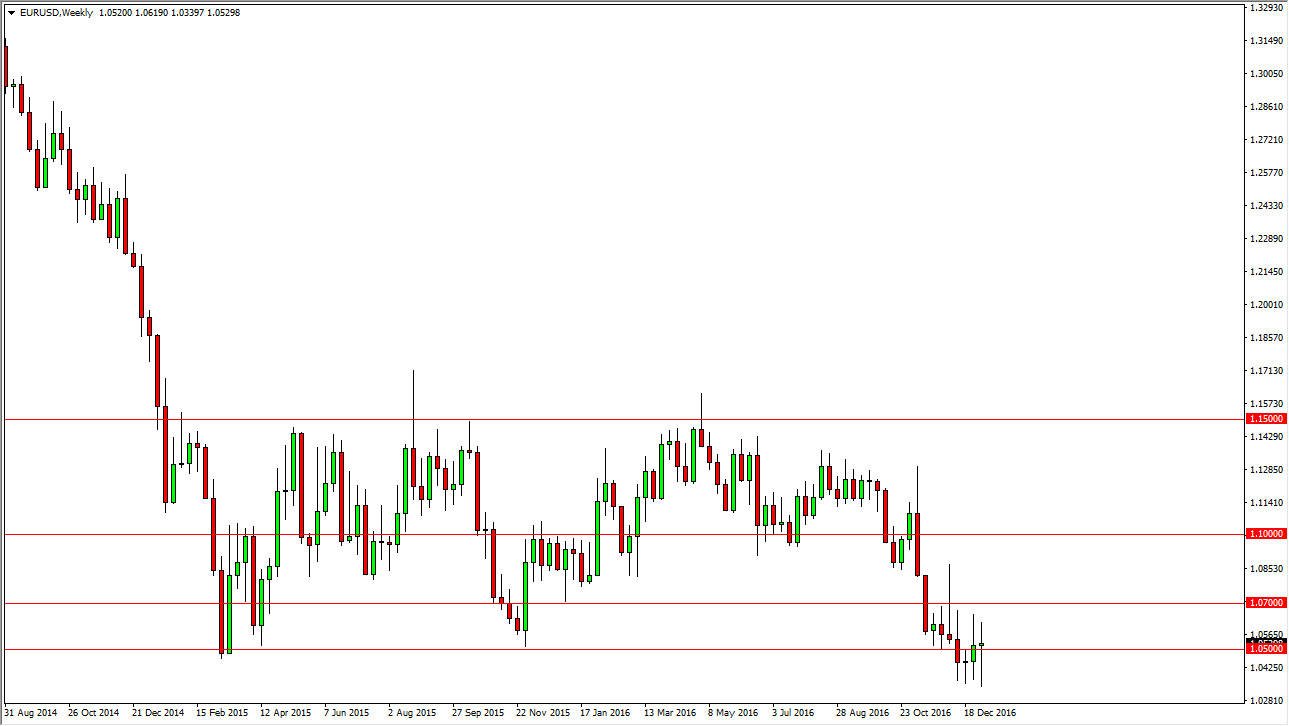The image size is (1289, 726).
Task: Click the 13 Mar 2016 date label
Action: (670, 714)
